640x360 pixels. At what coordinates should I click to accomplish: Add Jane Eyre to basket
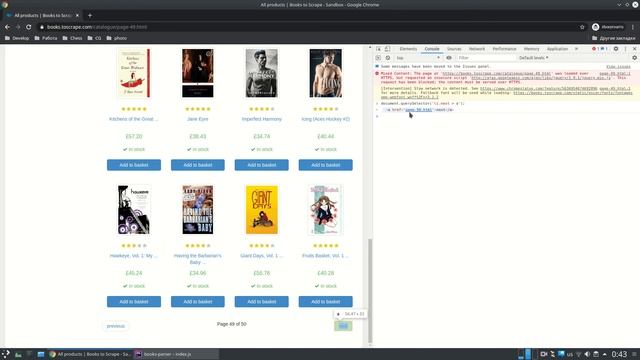[x=198, y=165]
